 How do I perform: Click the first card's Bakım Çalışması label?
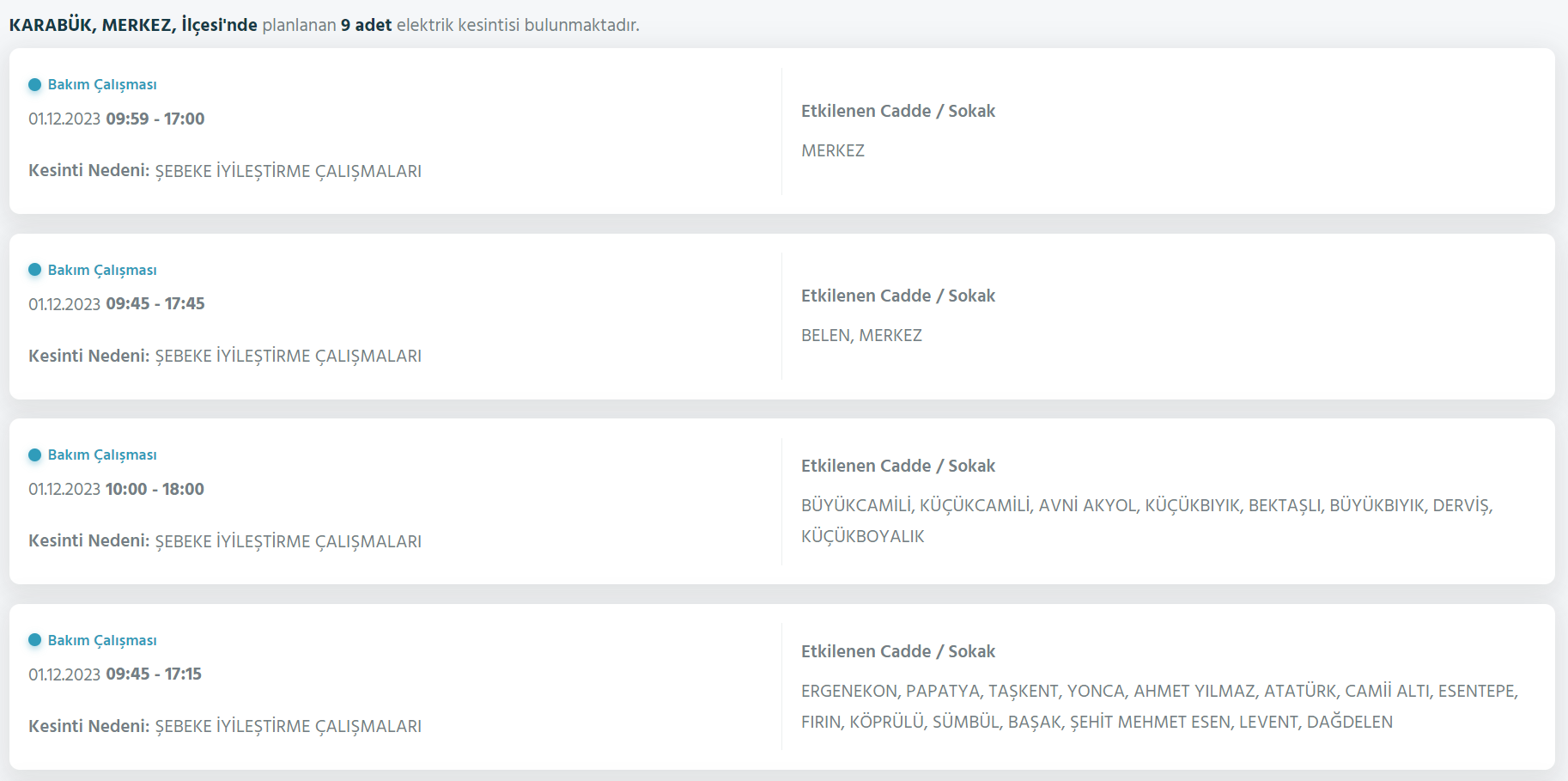pyautogui.click(x=101, y=84)
